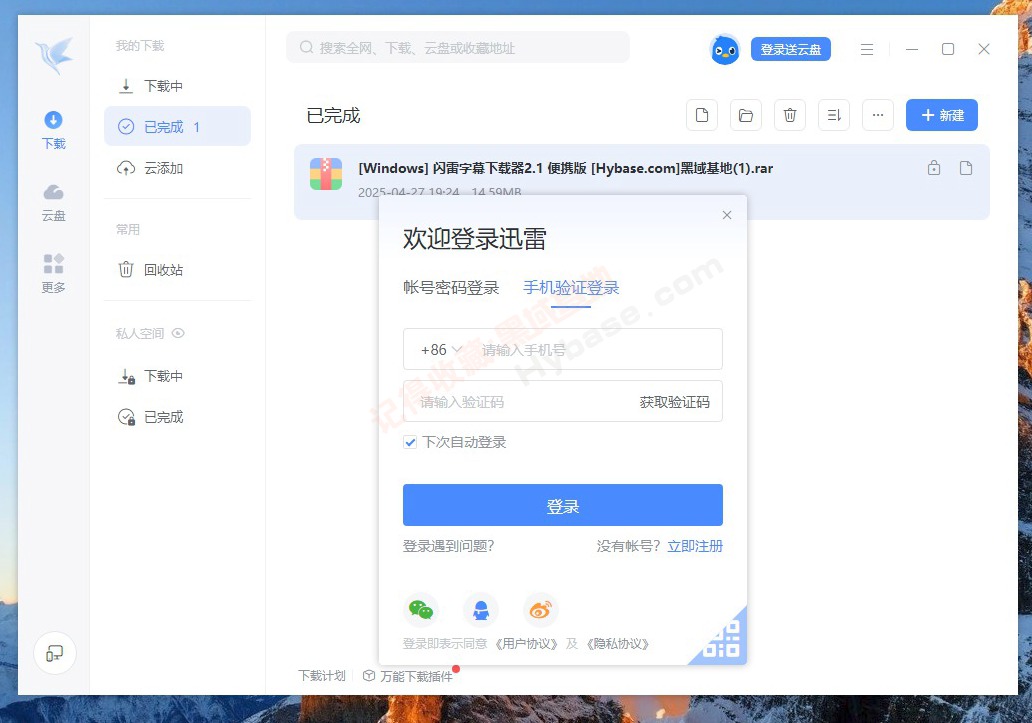Click the blue bird avatar icon

(725, 49)
